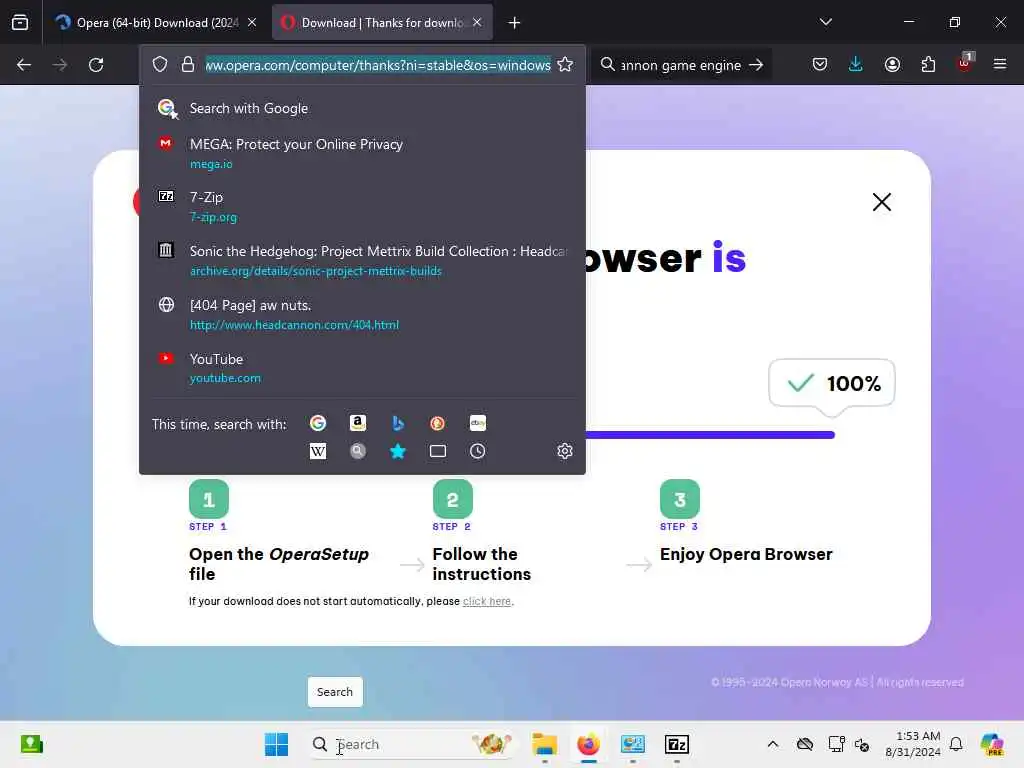This screenshot has height=768, width=1024.
Task: Focus the search box with game engine query
Action: [x=680, y=65]
